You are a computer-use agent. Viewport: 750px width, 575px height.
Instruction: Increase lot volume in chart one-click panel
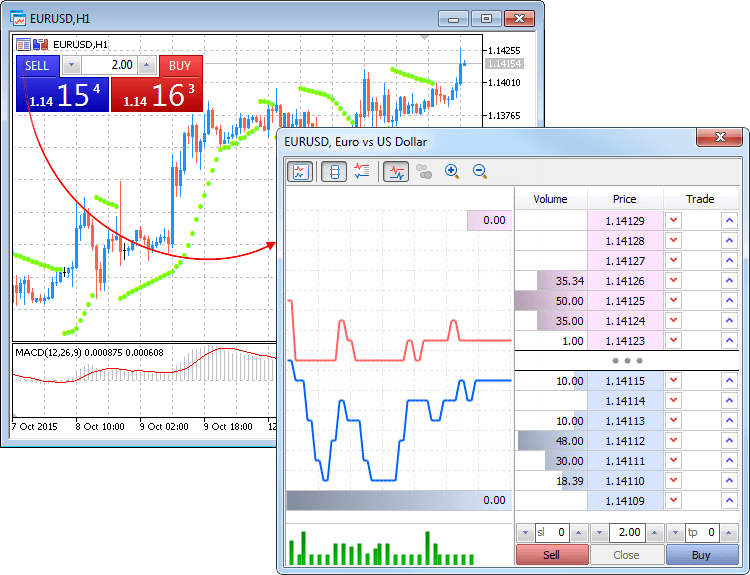click(x=147, y=65)
